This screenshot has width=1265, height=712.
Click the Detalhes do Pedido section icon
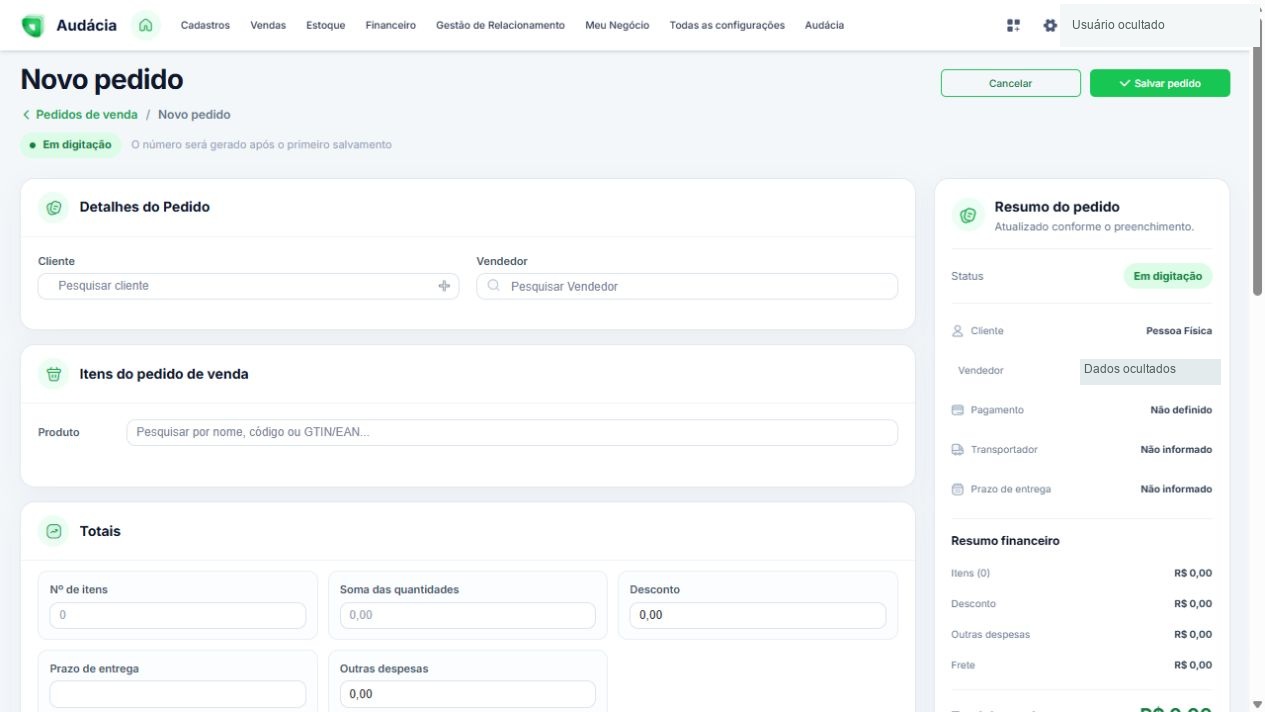click(54, 208)
